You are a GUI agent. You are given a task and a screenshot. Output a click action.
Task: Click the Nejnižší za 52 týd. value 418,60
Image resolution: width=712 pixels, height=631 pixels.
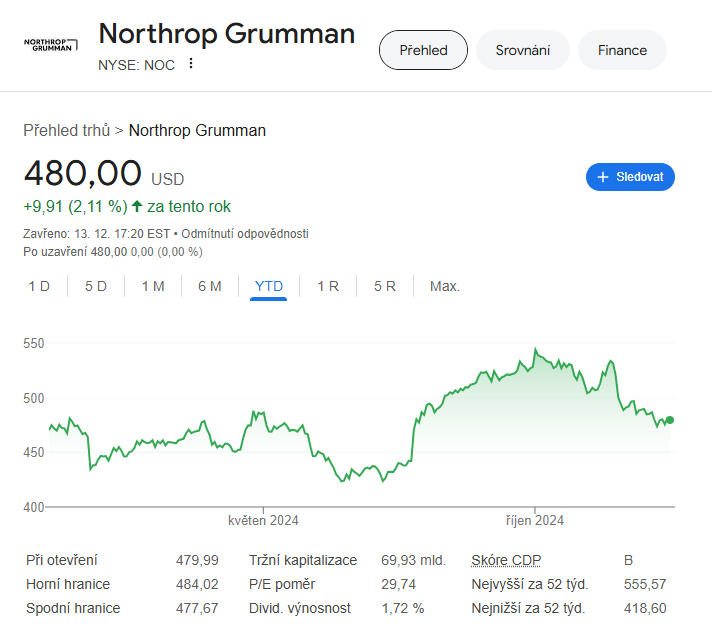pyautogui.click(x=645, y=608)
